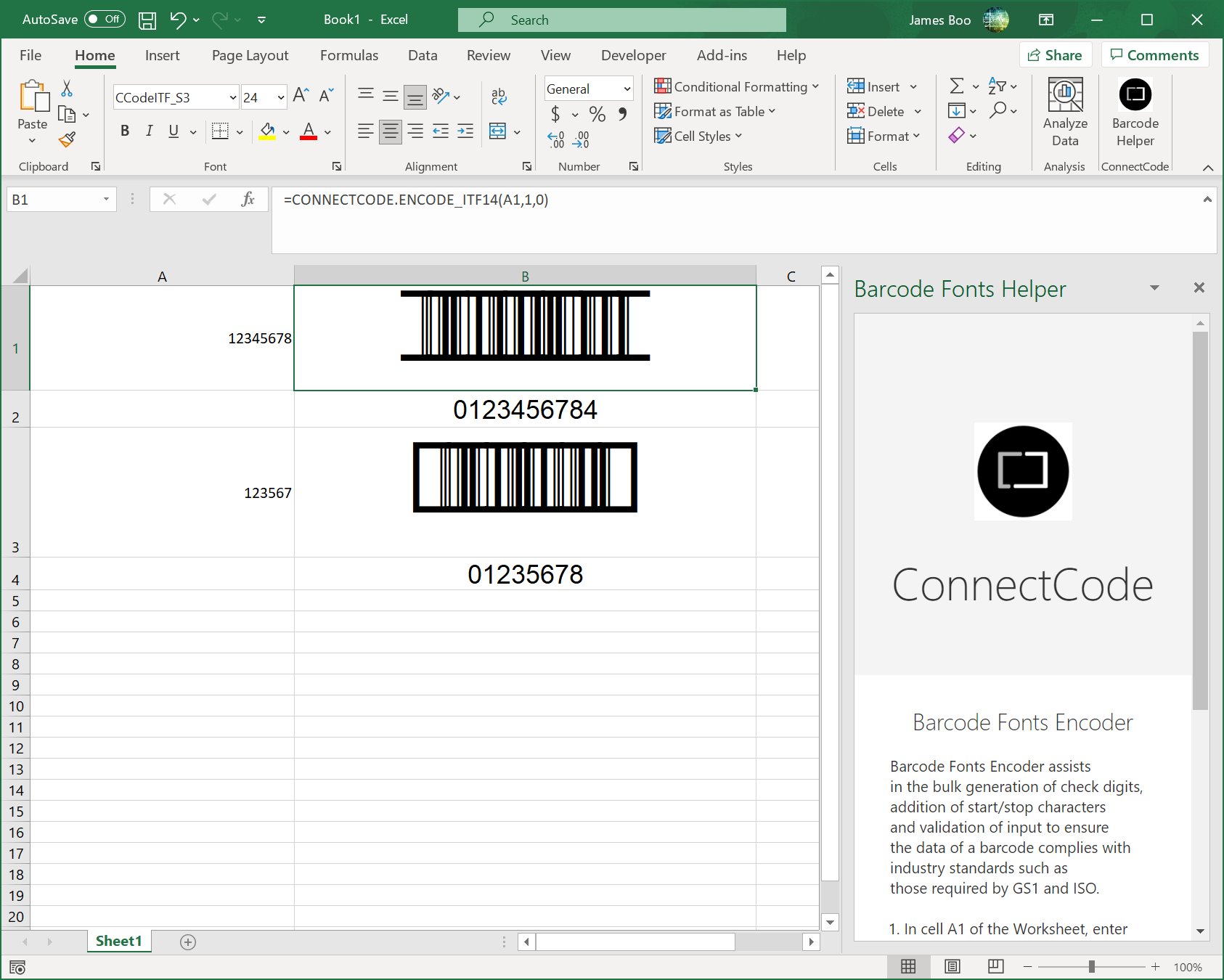Click the zoom slider handle
Screen dimensions: 1224x980
tap(1091, 966)
